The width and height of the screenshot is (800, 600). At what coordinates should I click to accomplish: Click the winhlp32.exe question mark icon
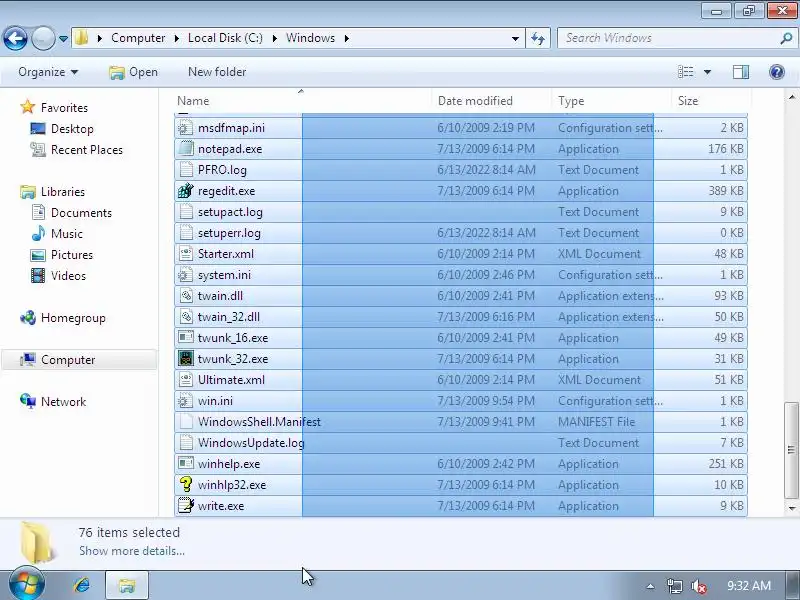185,484
